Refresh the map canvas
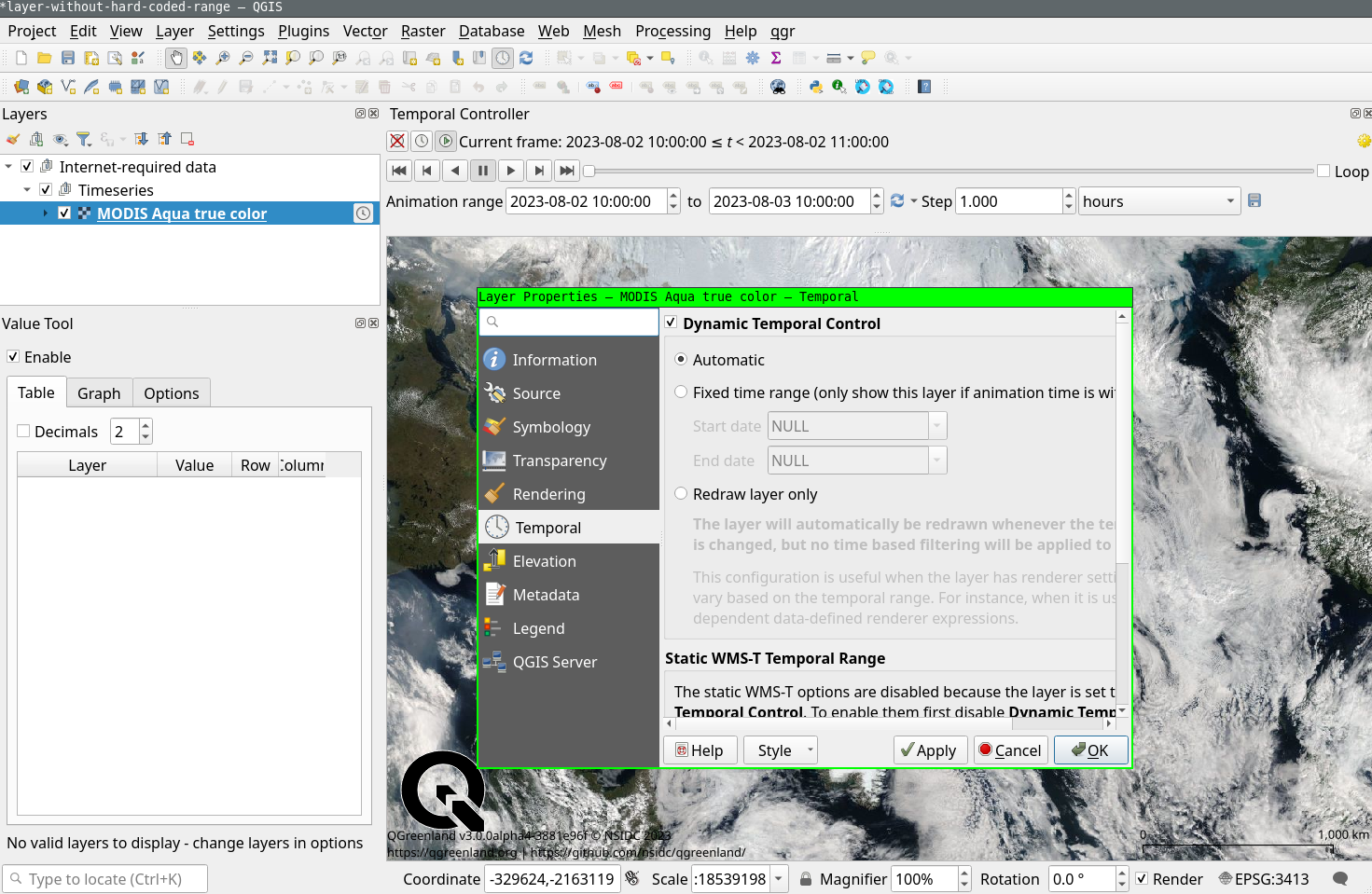 point(525,57)
